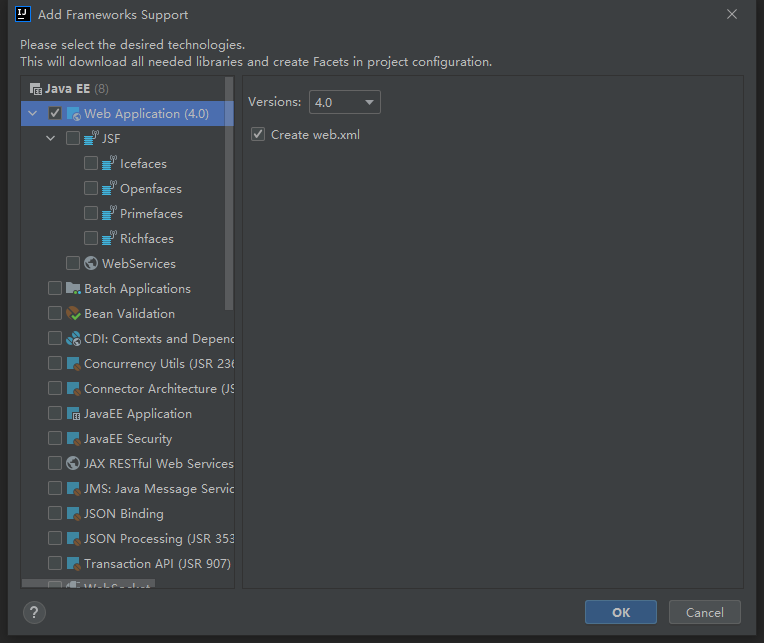764x643 pixels.
Task: Uncheck the Web Application (4.0) checkbox
Action: coord(55,113)
